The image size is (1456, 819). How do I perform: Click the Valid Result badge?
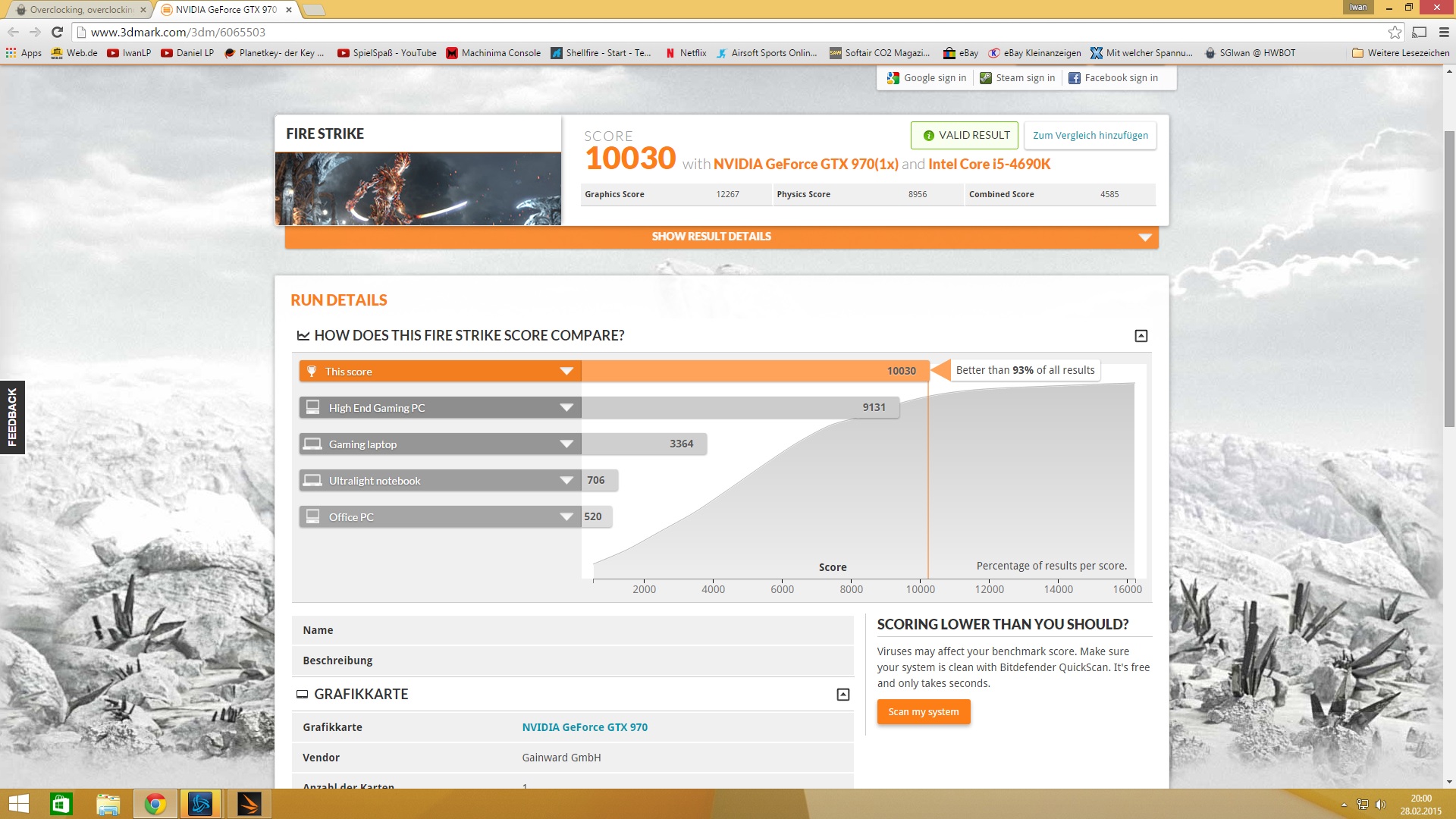point(965,136)
